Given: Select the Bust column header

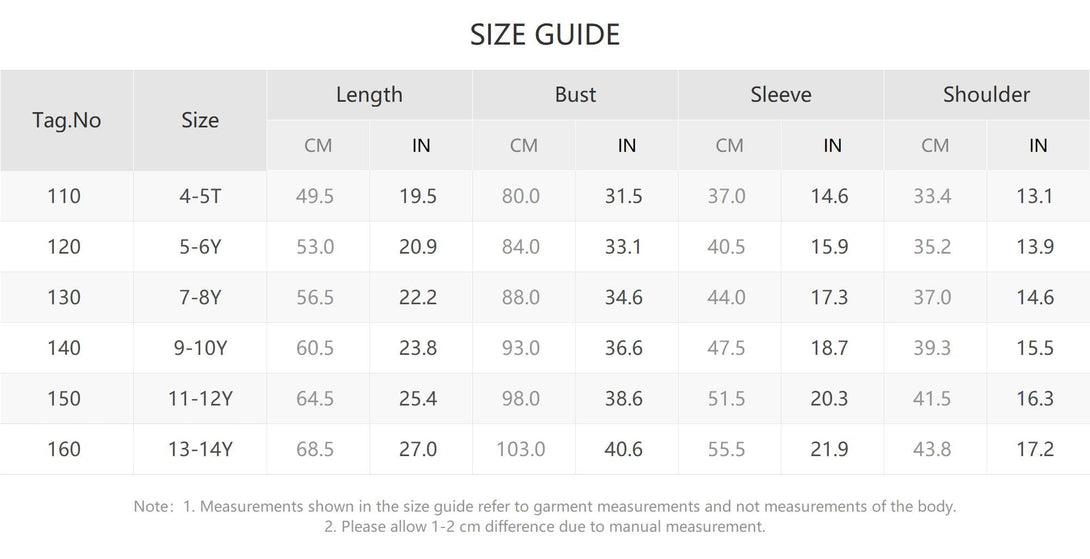Looking at the screenshot, I should point(575,95).
